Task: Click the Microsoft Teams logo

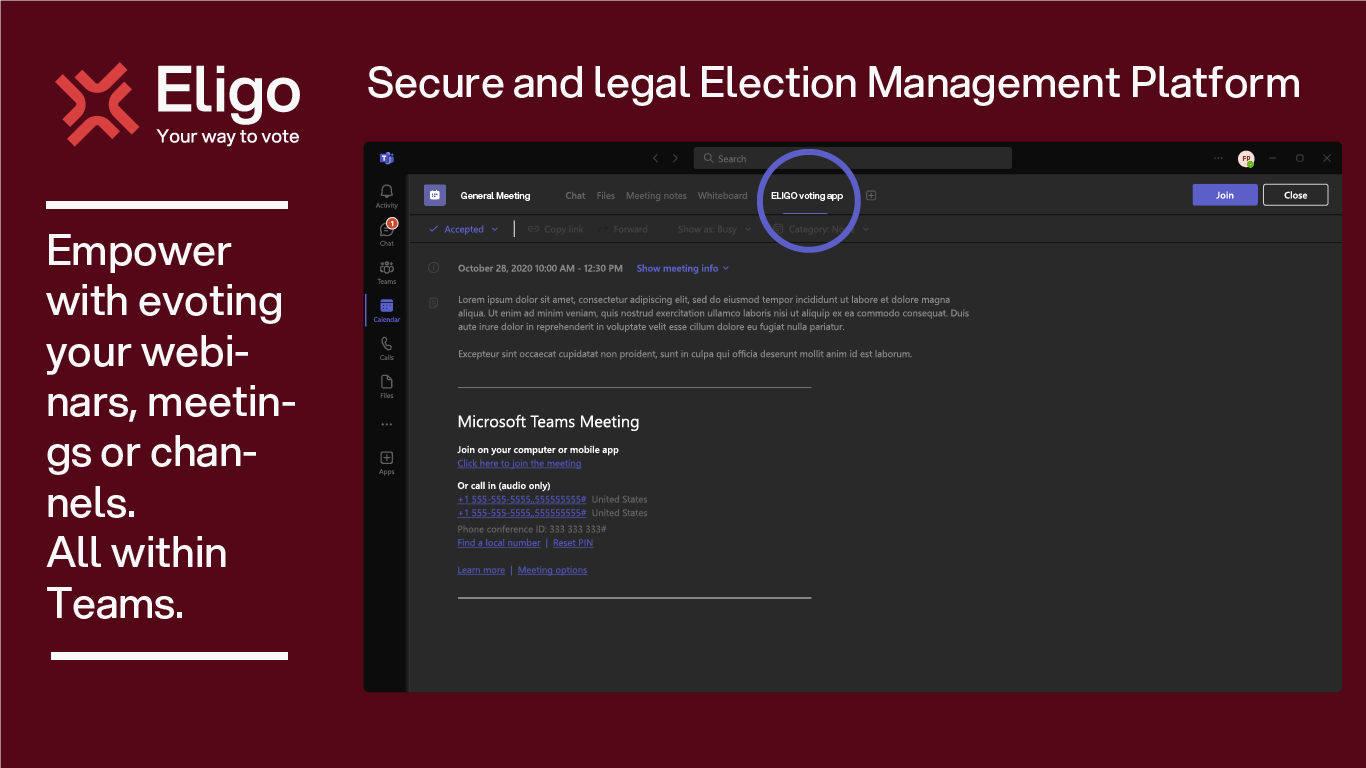Action: pyautogui.click(x=386, y=158)
